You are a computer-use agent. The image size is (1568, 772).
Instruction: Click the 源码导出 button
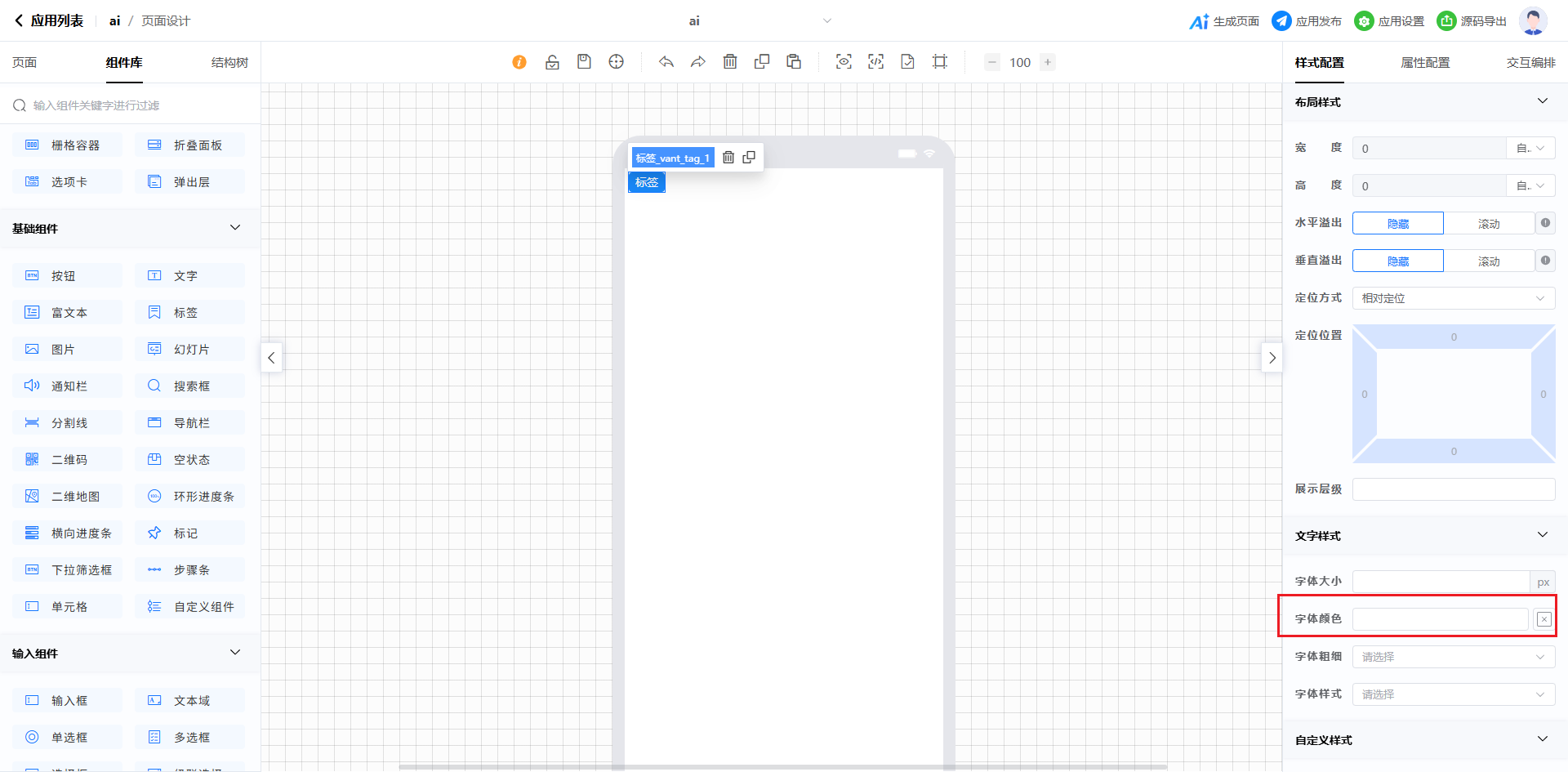(1472, 21)
